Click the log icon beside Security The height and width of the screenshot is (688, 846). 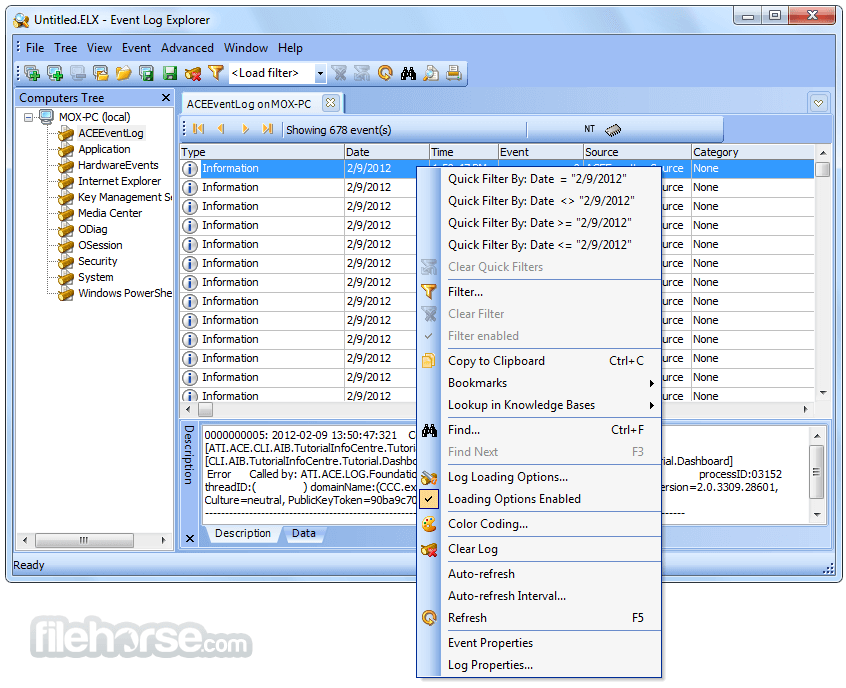(66, 262)
